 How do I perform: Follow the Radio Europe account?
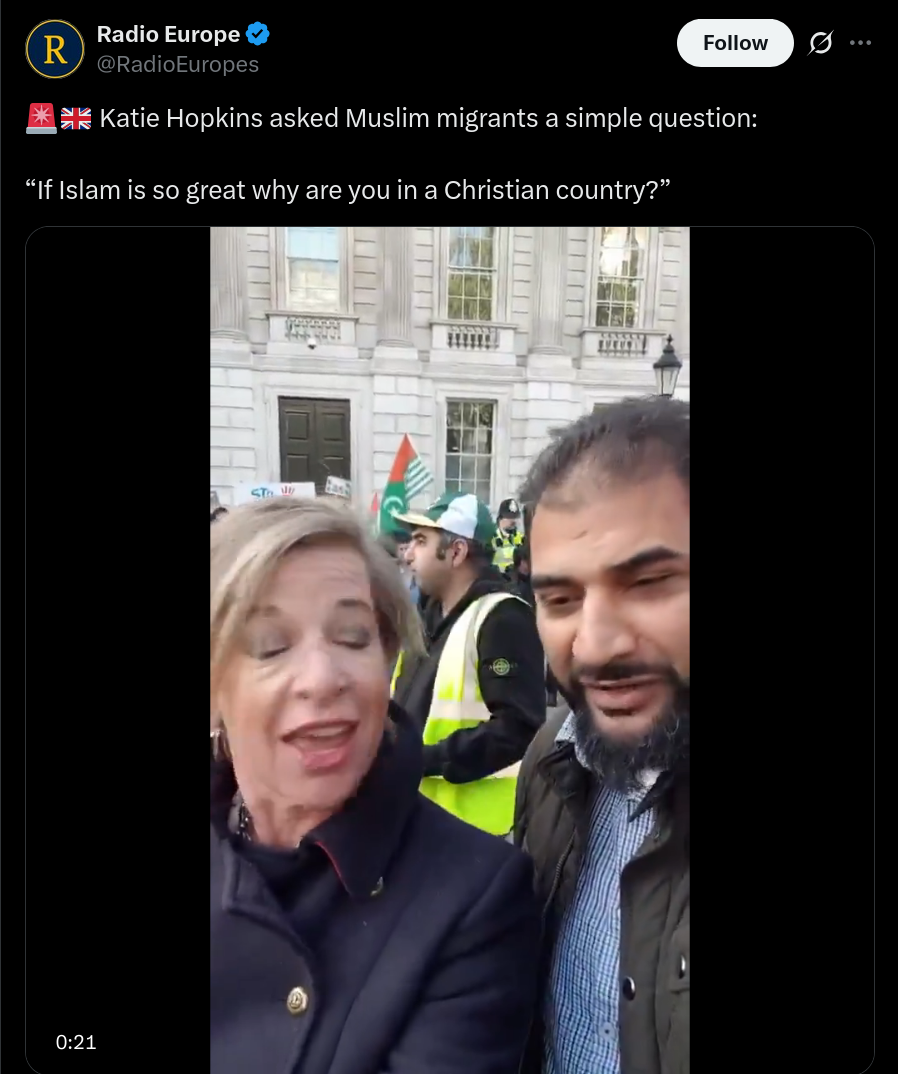pyautogui.click(x=735, y=42)
